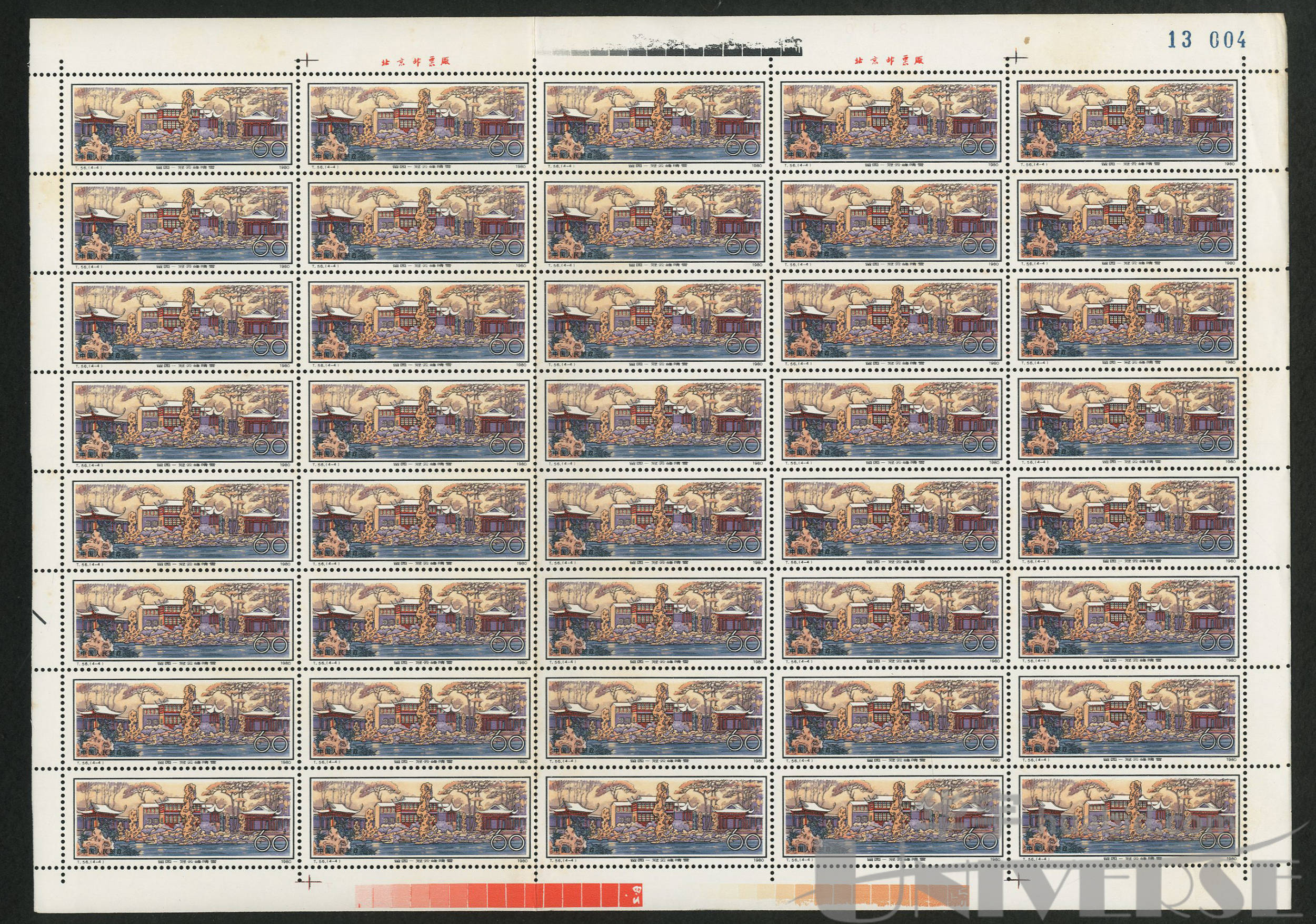Screen dimensions: 1316x924
Task: Click the right red printer imprint above the stamps
Action: coord(890,60)
